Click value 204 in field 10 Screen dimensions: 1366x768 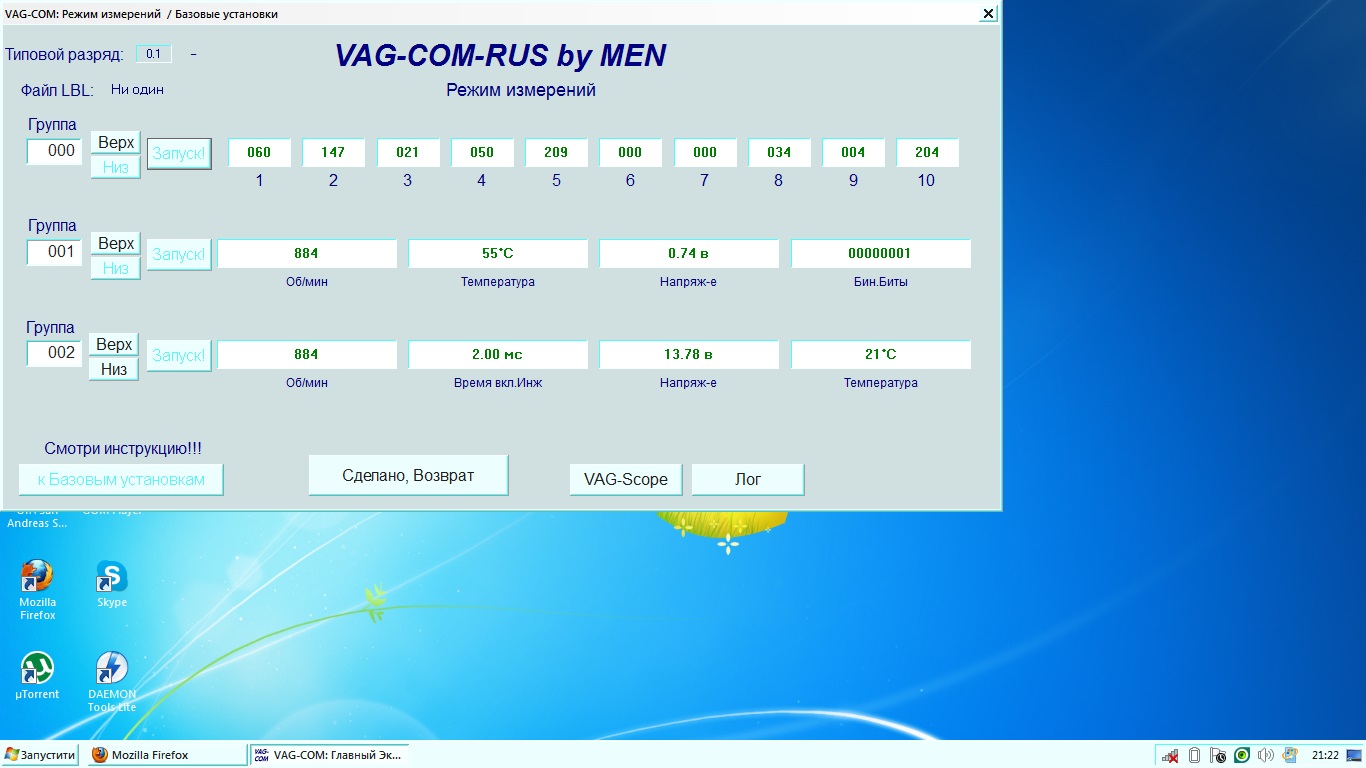(927, 152)
